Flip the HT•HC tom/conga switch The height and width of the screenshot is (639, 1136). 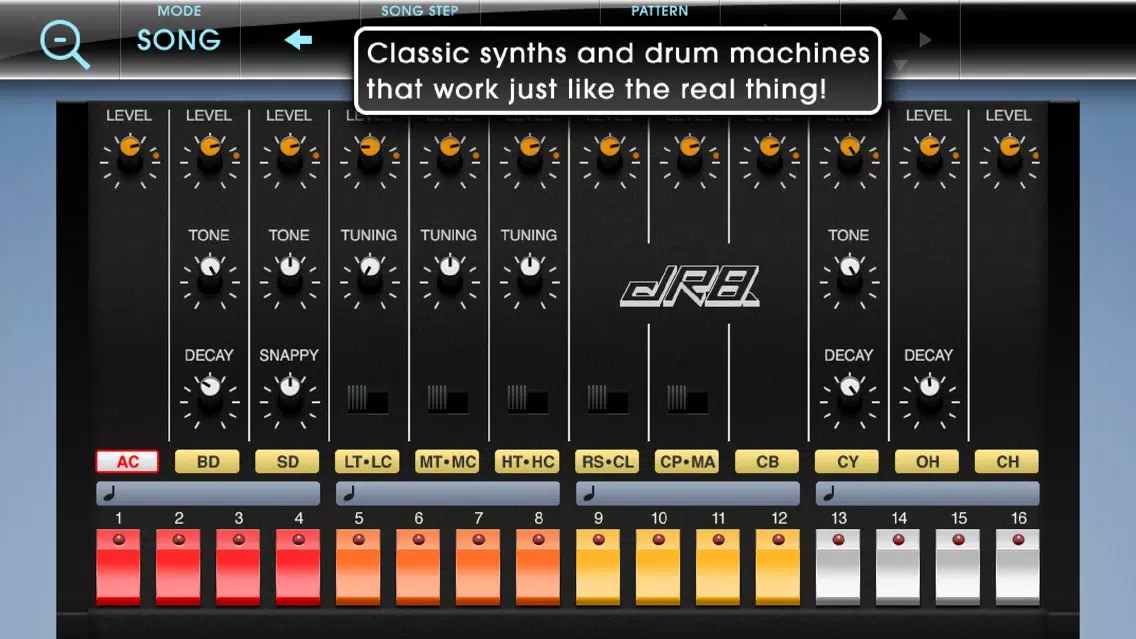coord(527,398)
